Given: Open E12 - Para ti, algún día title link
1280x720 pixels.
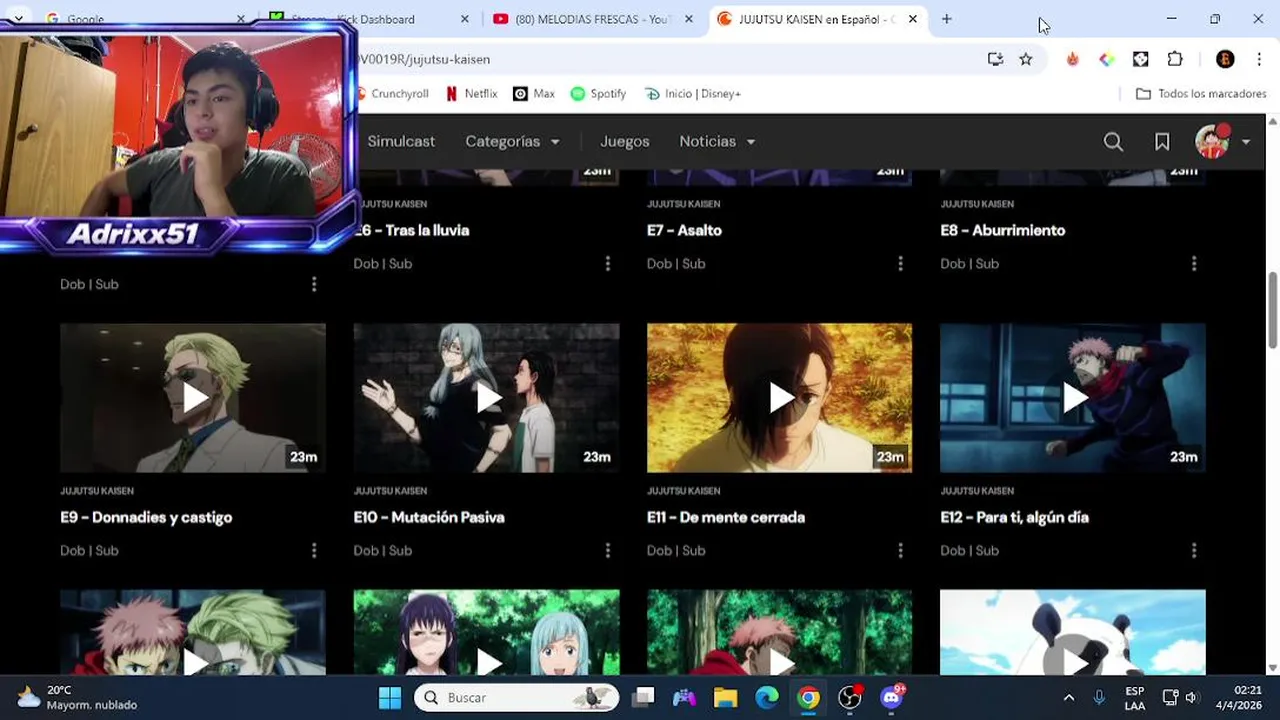Looking at the screenshot, I should click(x=1015, y=517).
